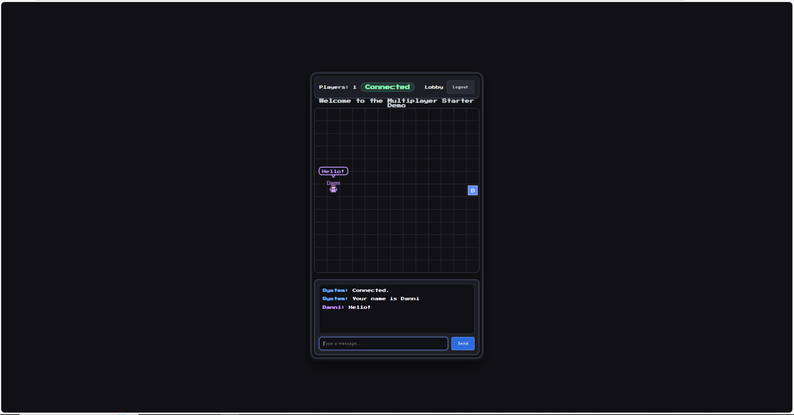
Task: Click the 'System: Connected.' chat line
Action: pyautogui.click(x=355, y=290)
